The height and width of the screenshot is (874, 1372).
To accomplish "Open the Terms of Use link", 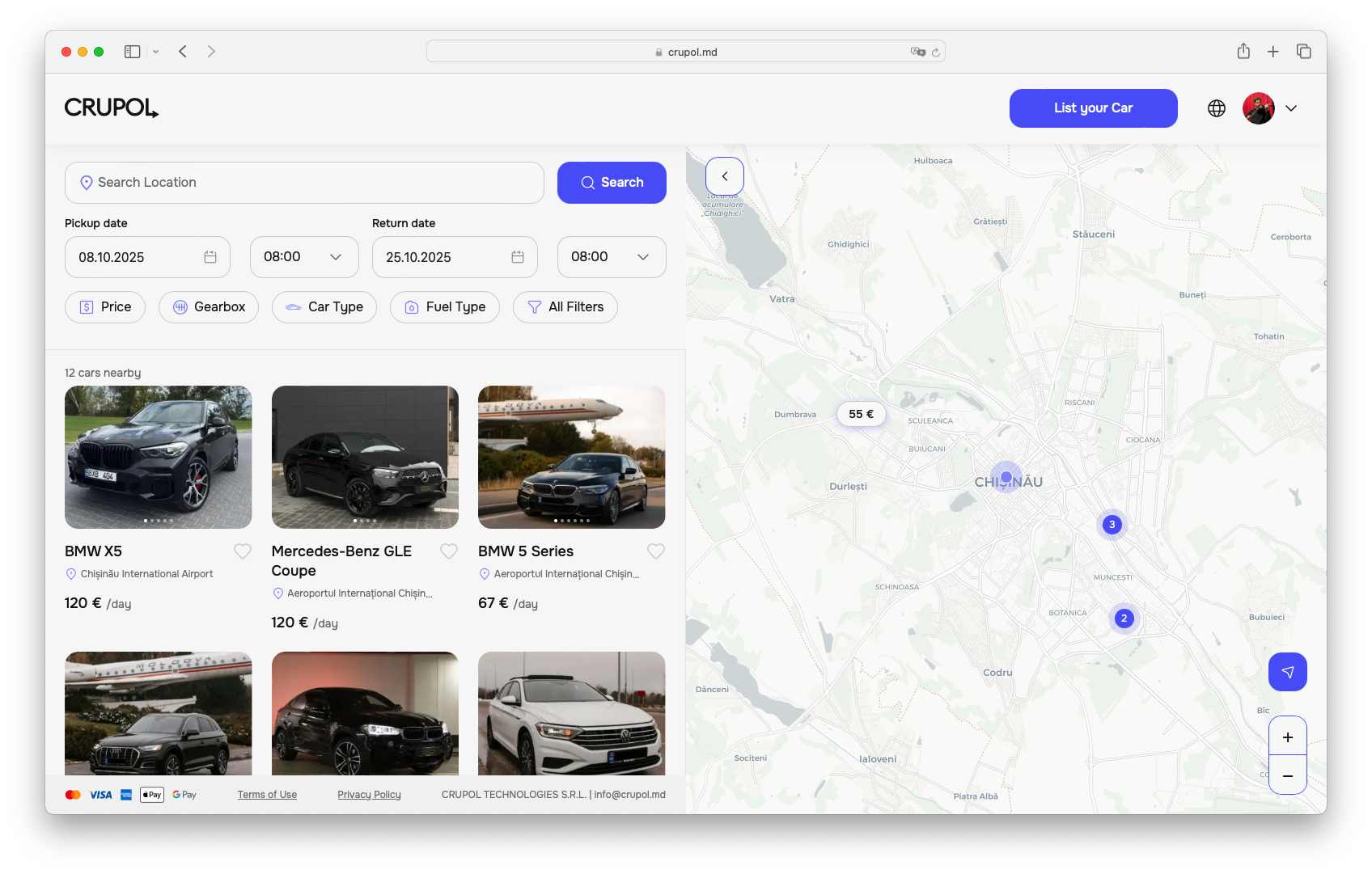I will [x=267, y=795].
